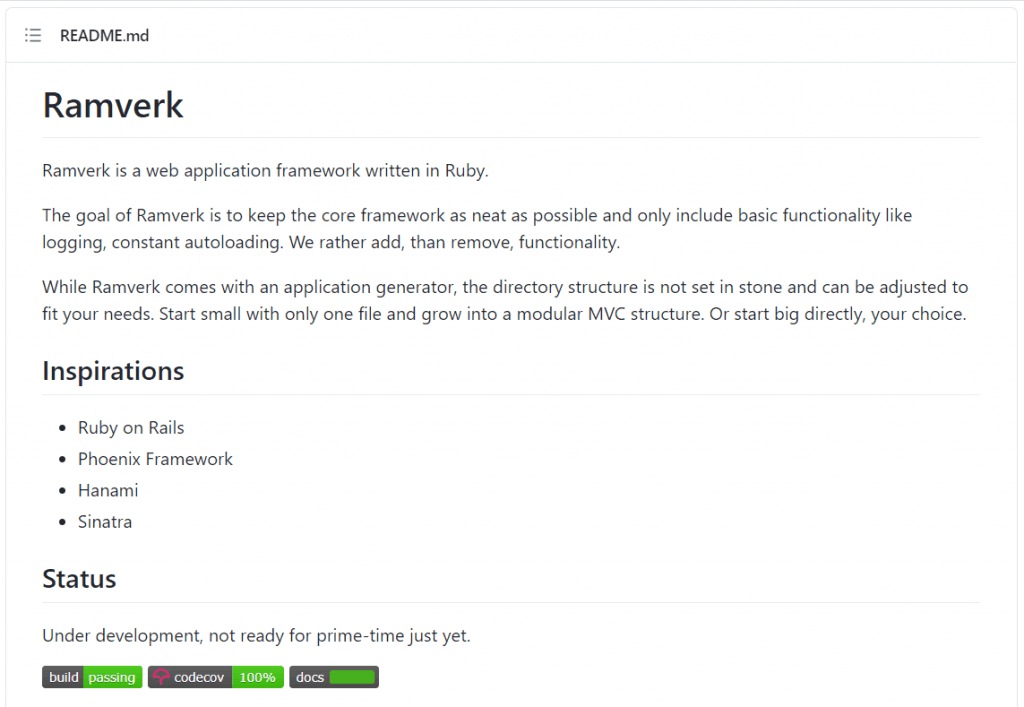
Task: Click the '100%' value on codecov badge
Action: [x=257, y=677]
